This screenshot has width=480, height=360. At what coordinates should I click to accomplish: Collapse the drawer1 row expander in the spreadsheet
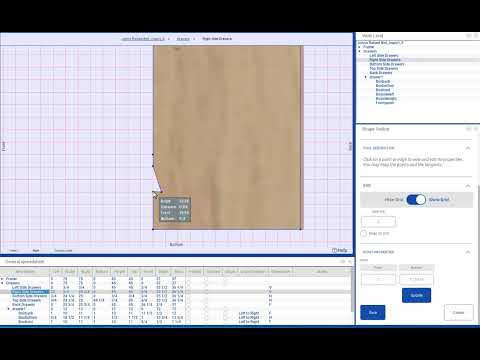[9, 309]
